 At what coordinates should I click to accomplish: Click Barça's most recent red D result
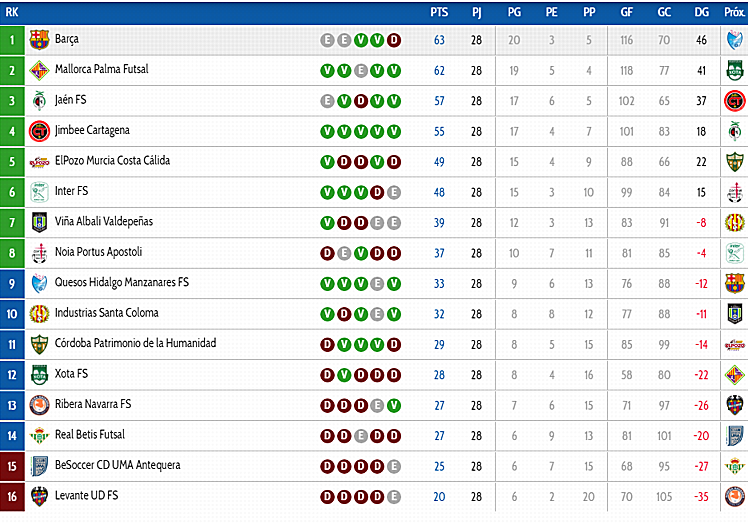(x=394, y=40)
